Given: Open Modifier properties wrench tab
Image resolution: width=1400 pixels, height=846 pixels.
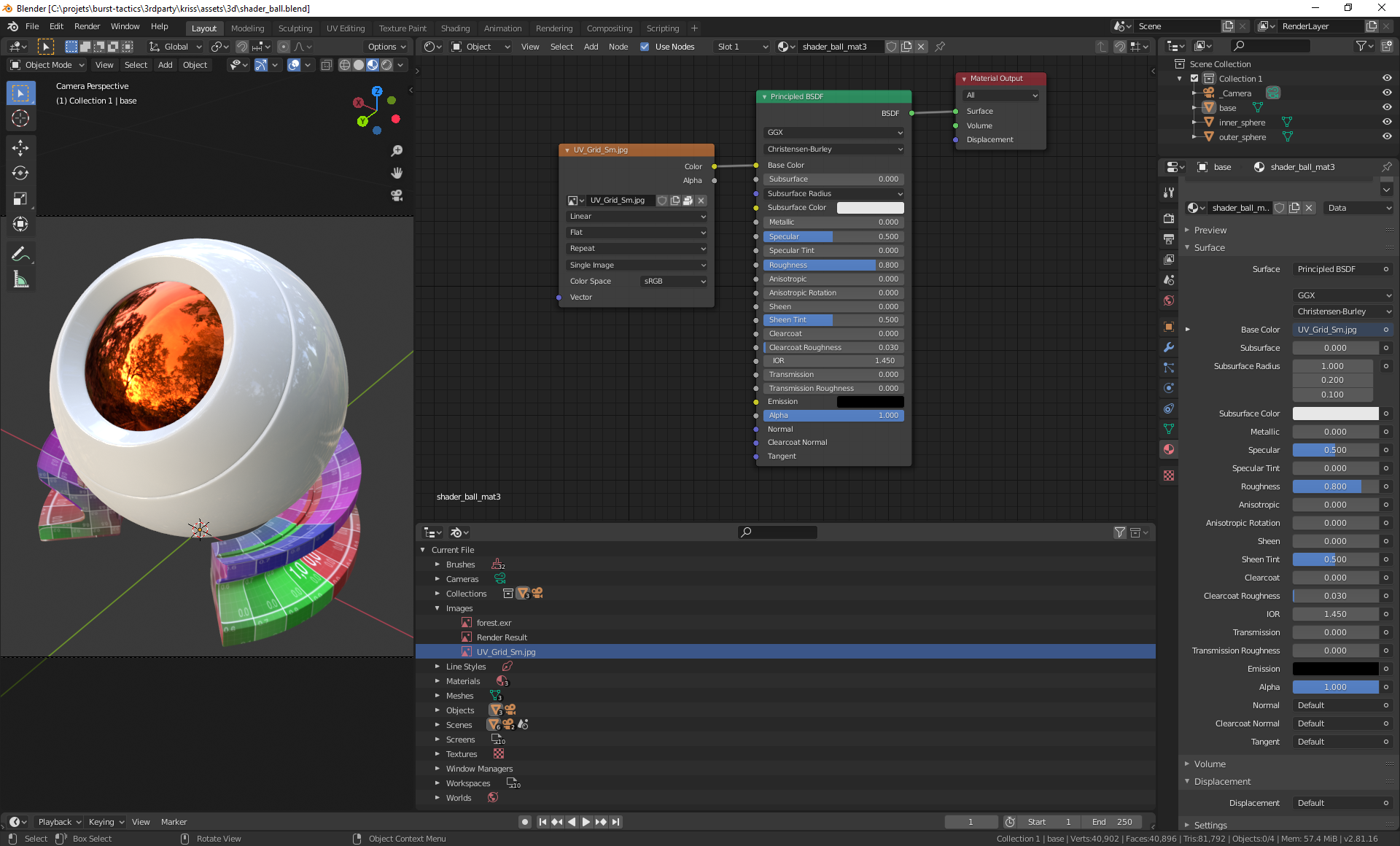Looking at the screenshot, I should tap(1169, 347).
